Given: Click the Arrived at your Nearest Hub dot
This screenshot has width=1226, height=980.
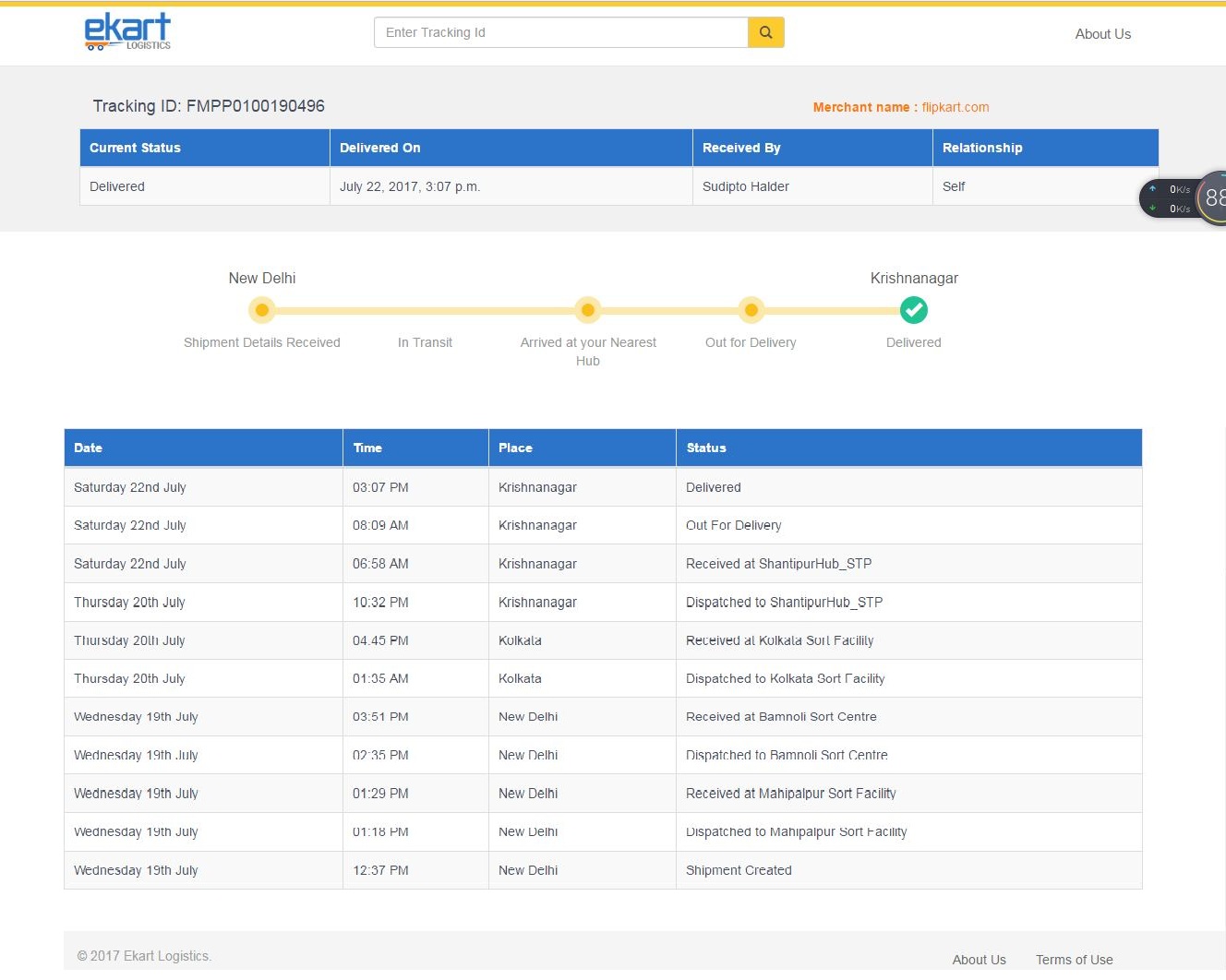Looking at the screenshot, I should [x=587, y=310].
